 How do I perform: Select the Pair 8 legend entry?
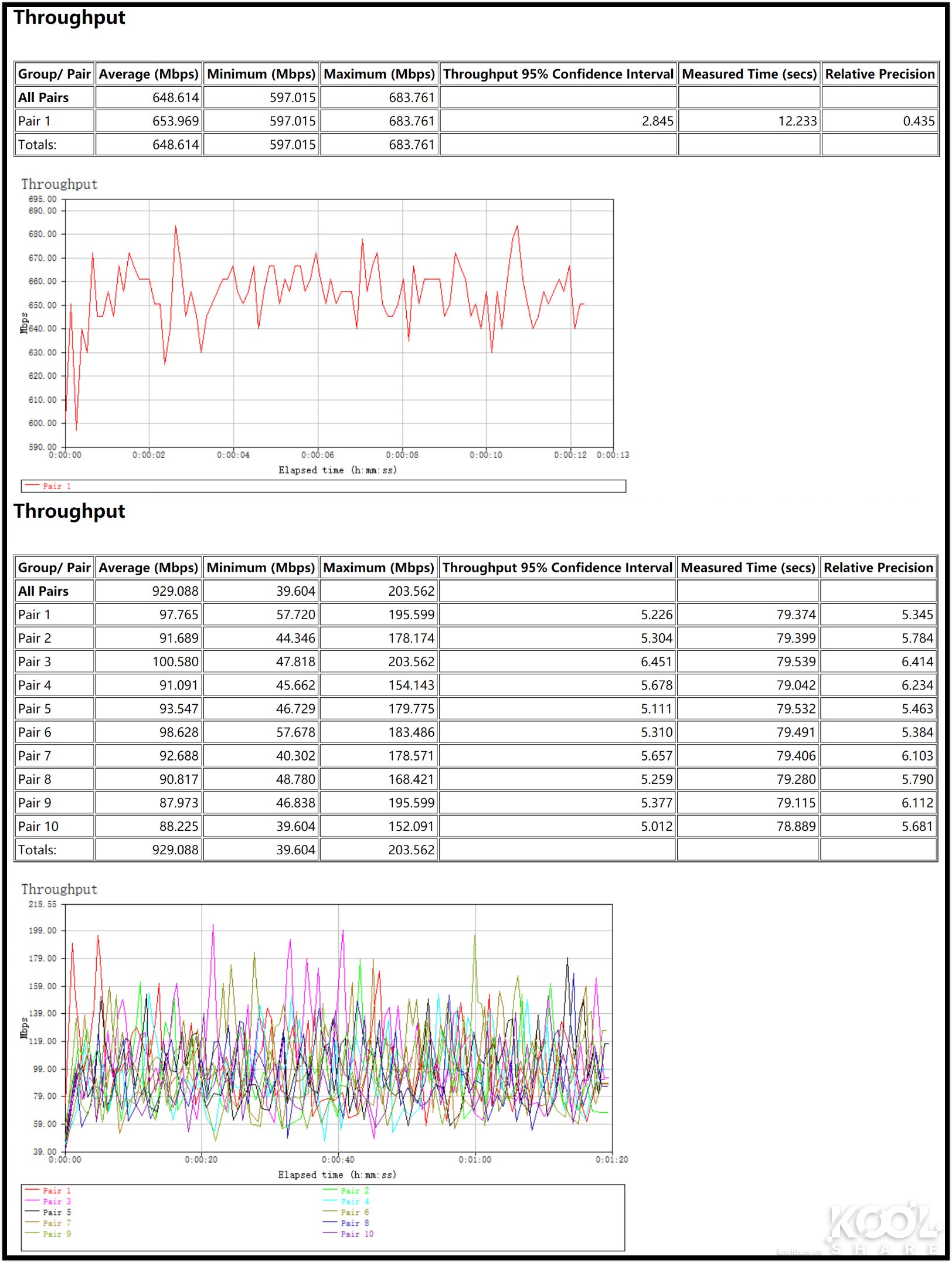355,1222
